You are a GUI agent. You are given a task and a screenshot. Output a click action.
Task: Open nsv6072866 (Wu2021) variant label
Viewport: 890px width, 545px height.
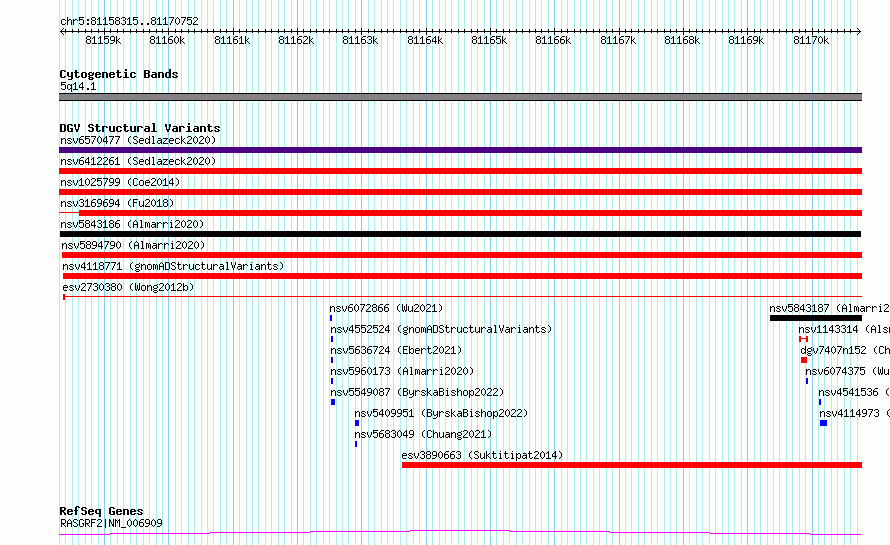386,308
